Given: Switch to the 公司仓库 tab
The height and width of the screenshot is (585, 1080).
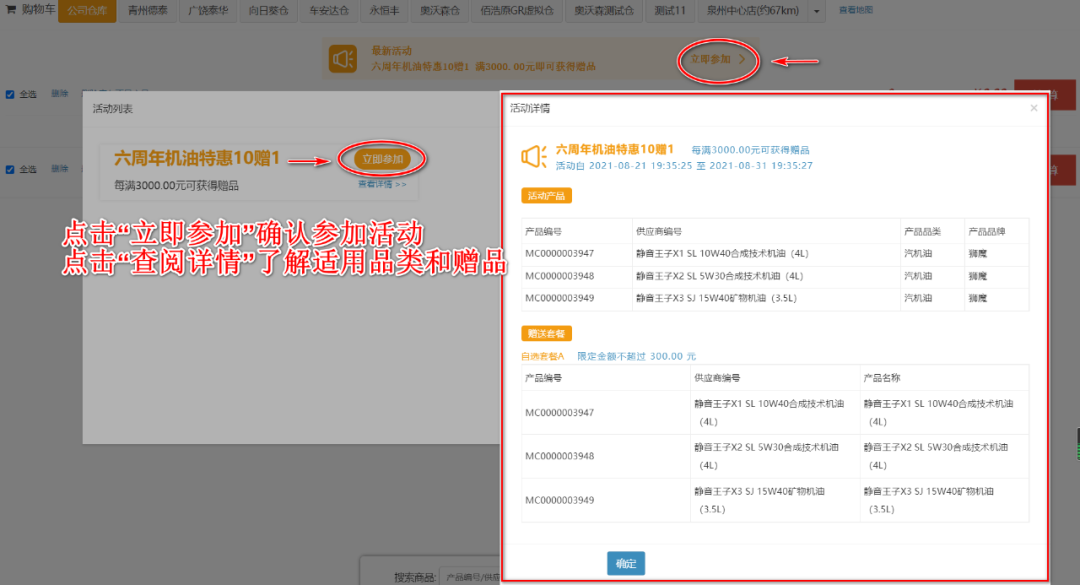Looking at the screenshot, I should pyautogui.click(x=89, y=12).
